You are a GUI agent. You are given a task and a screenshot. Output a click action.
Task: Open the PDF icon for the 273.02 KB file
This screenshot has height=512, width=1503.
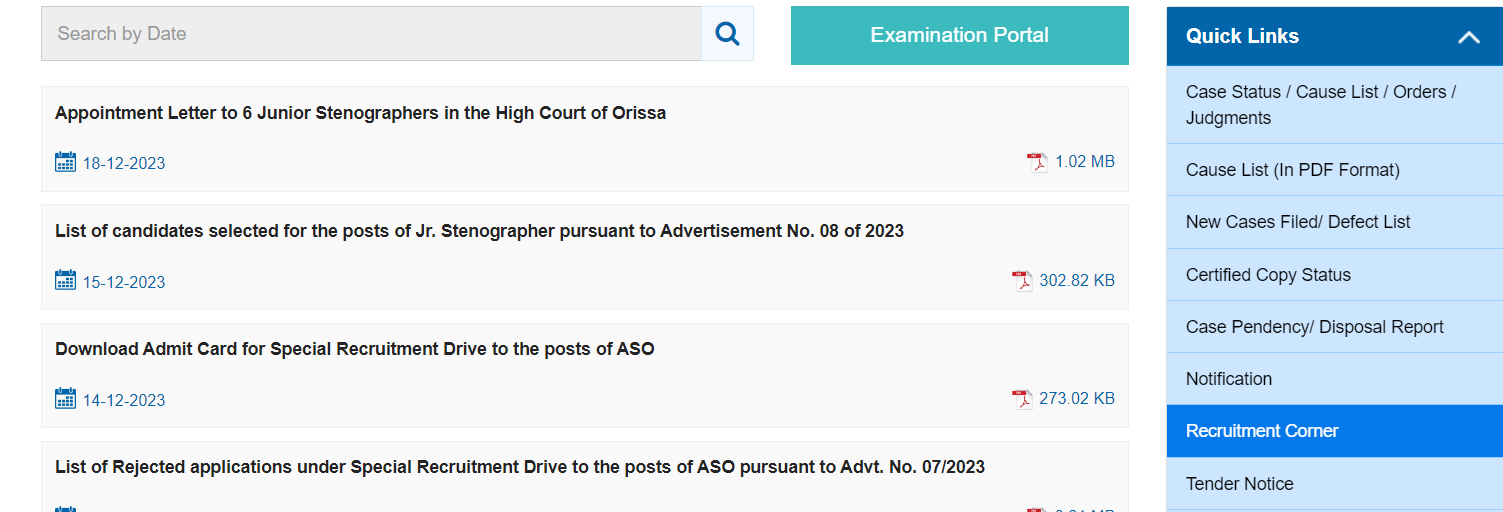coord(1022,399)
